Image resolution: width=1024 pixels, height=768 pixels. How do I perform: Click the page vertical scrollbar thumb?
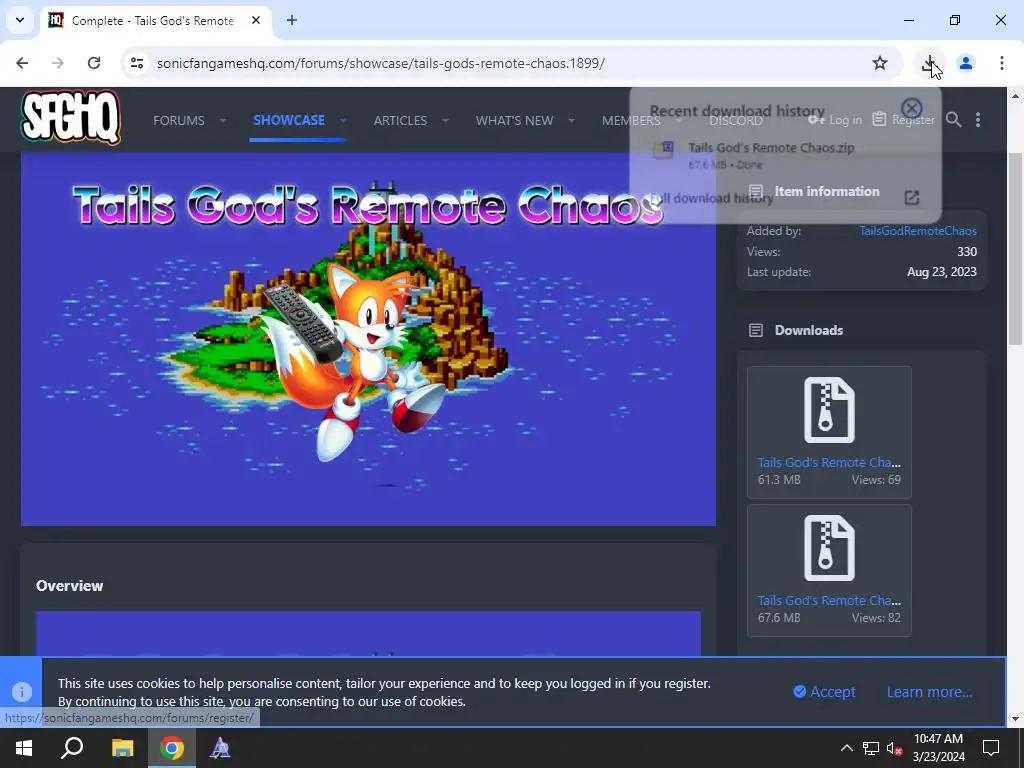click(1015, 248)
